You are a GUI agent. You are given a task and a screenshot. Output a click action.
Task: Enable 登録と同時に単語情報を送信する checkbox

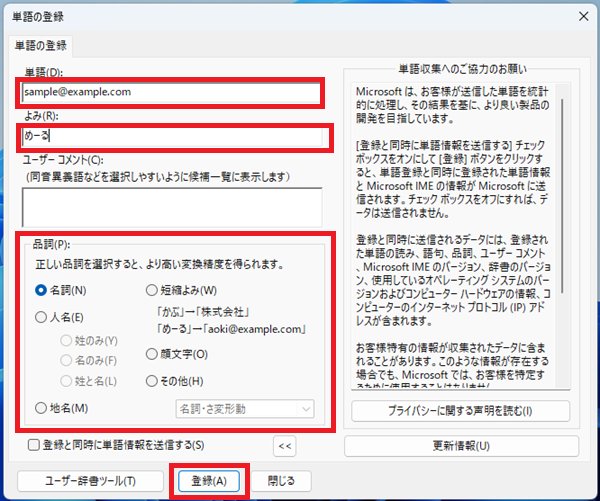(x=34, y=445)
